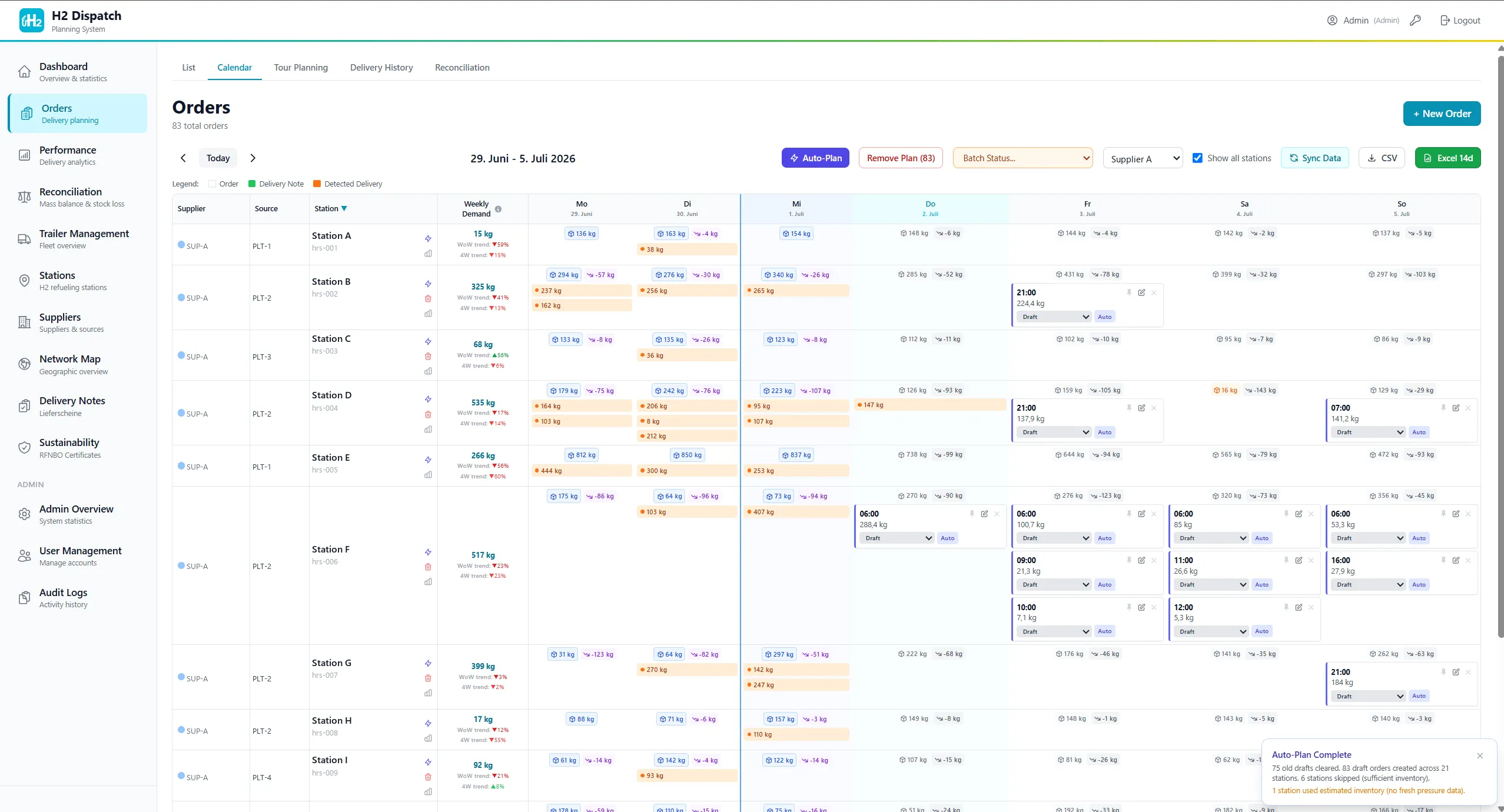Viewport: 1504px width, 812px height.
Task: Open the User Management page
Action: coord(78,556)
